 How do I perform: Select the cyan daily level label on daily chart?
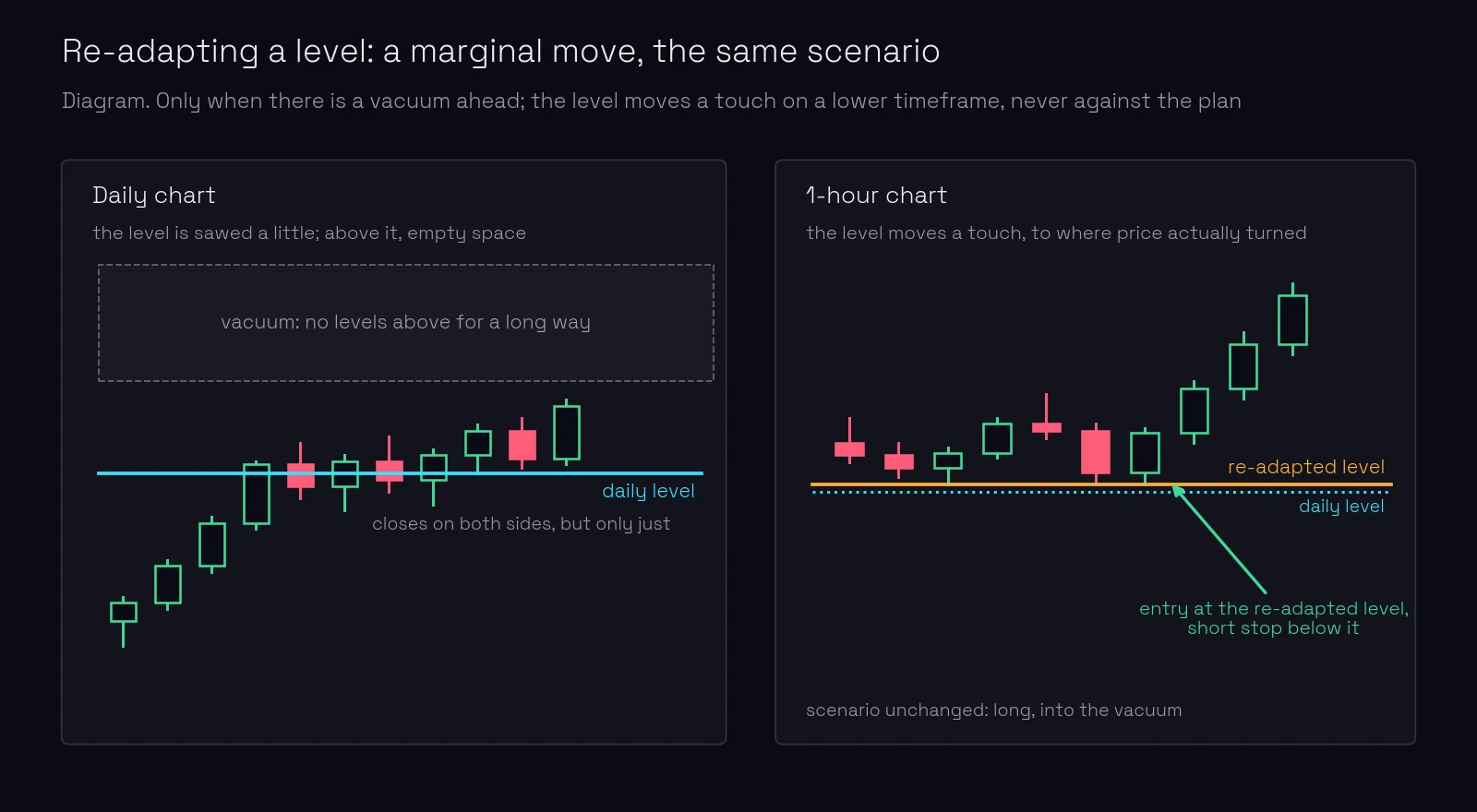point(648,491)
